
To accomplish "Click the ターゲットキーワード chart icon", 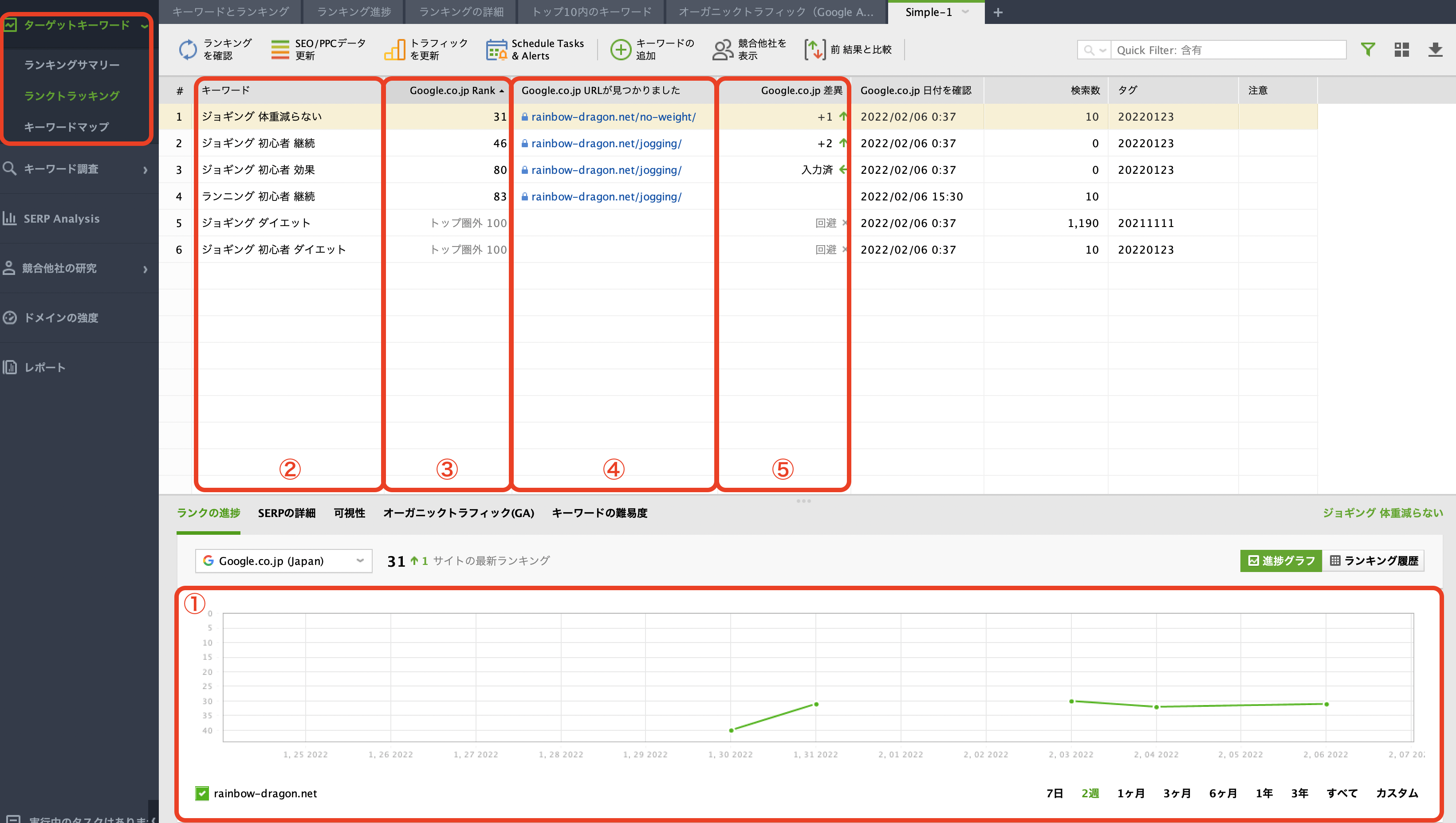I will (x=10, y=25).
